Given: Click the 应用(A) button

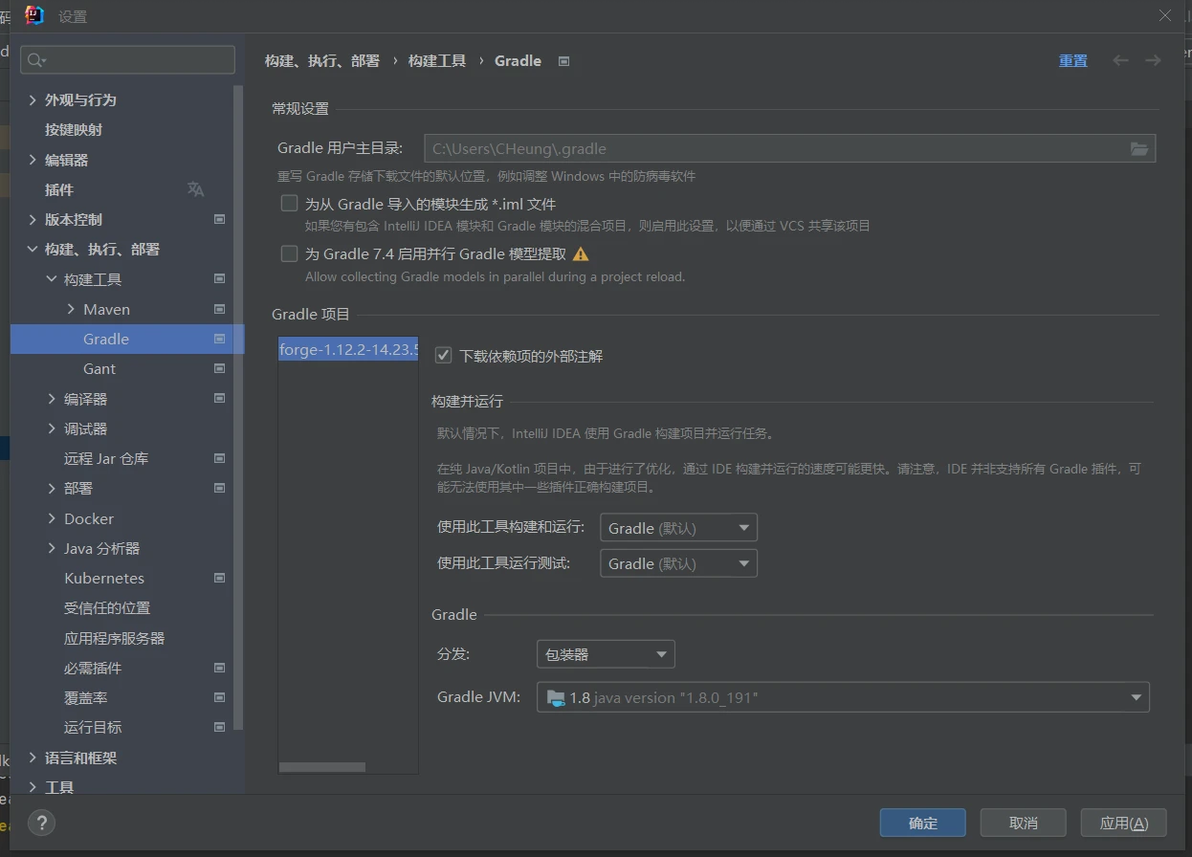Looking at the screenshot, I should point(1124,823).
